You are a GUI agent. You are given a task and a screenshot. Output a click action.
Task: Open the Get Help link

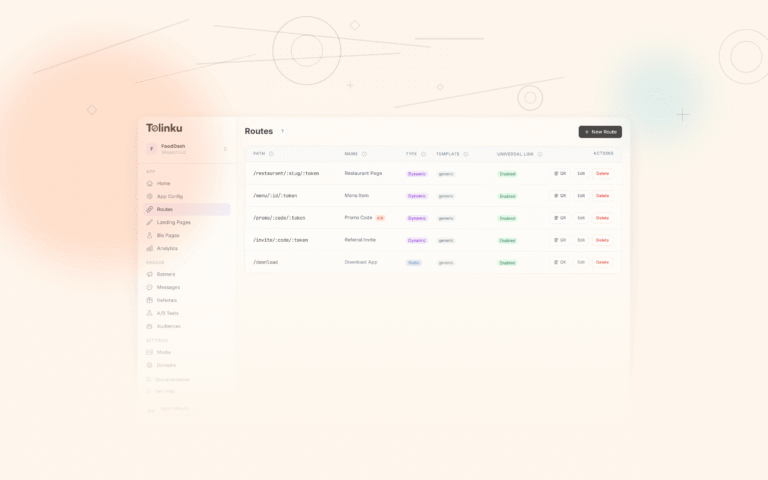161,391
